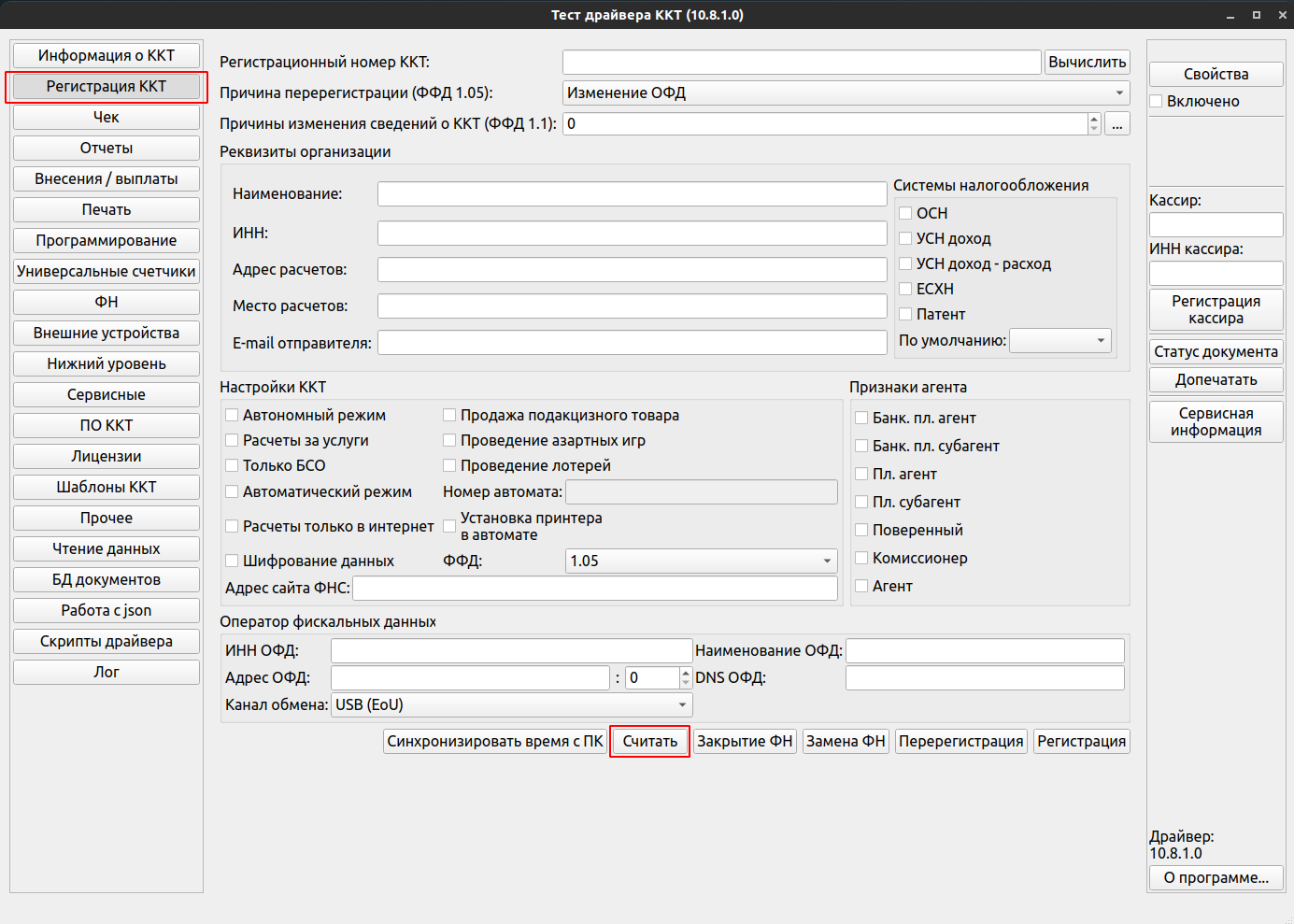Click the О программе button
Screen dimensions: 1294x924
coord(1216,878)
